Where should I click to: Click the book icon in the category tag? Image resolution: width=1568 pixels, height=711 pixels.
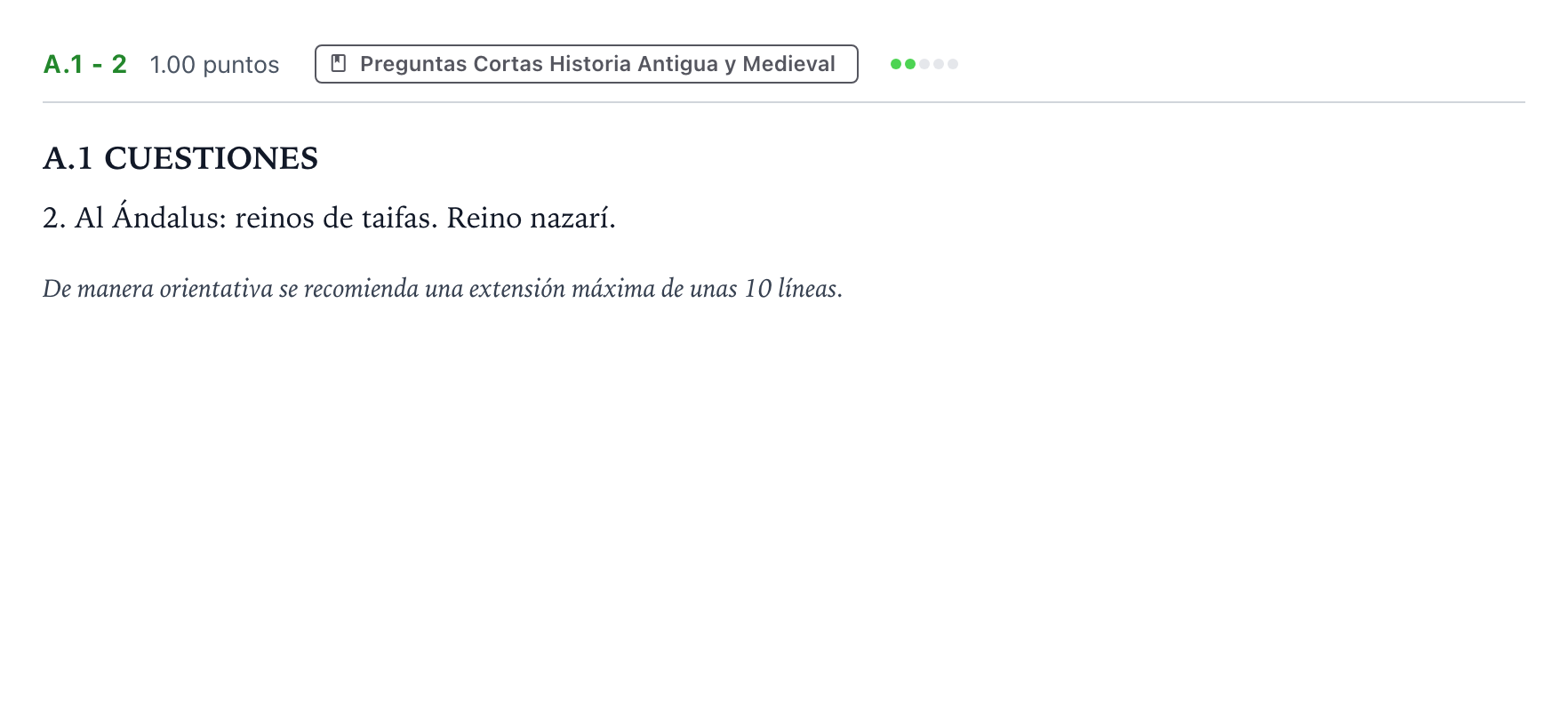[x=339, y=64]
